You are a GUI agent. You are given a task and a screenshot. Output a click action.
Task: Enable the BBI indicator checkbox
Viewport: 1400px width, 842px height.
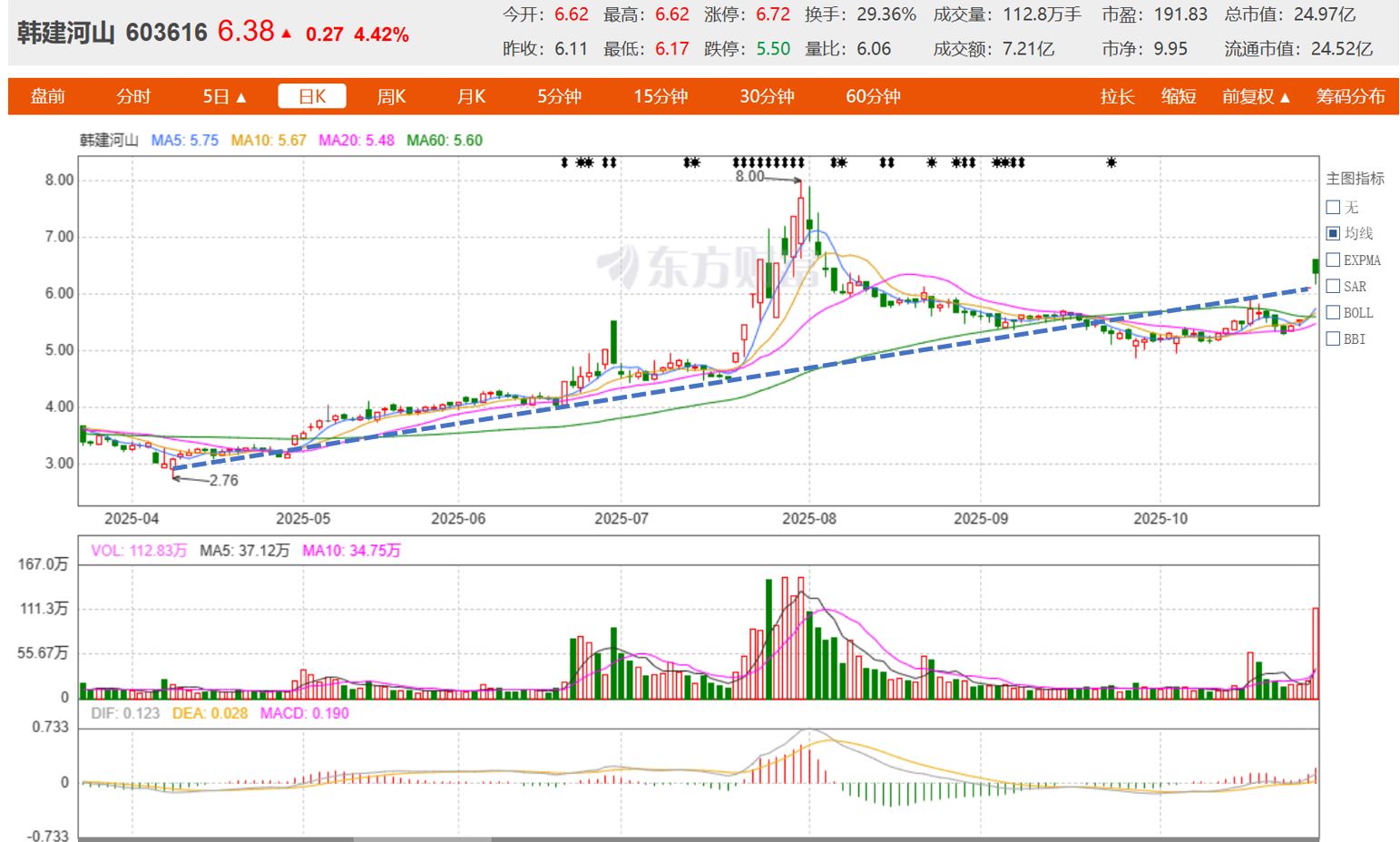[1333, 338]
